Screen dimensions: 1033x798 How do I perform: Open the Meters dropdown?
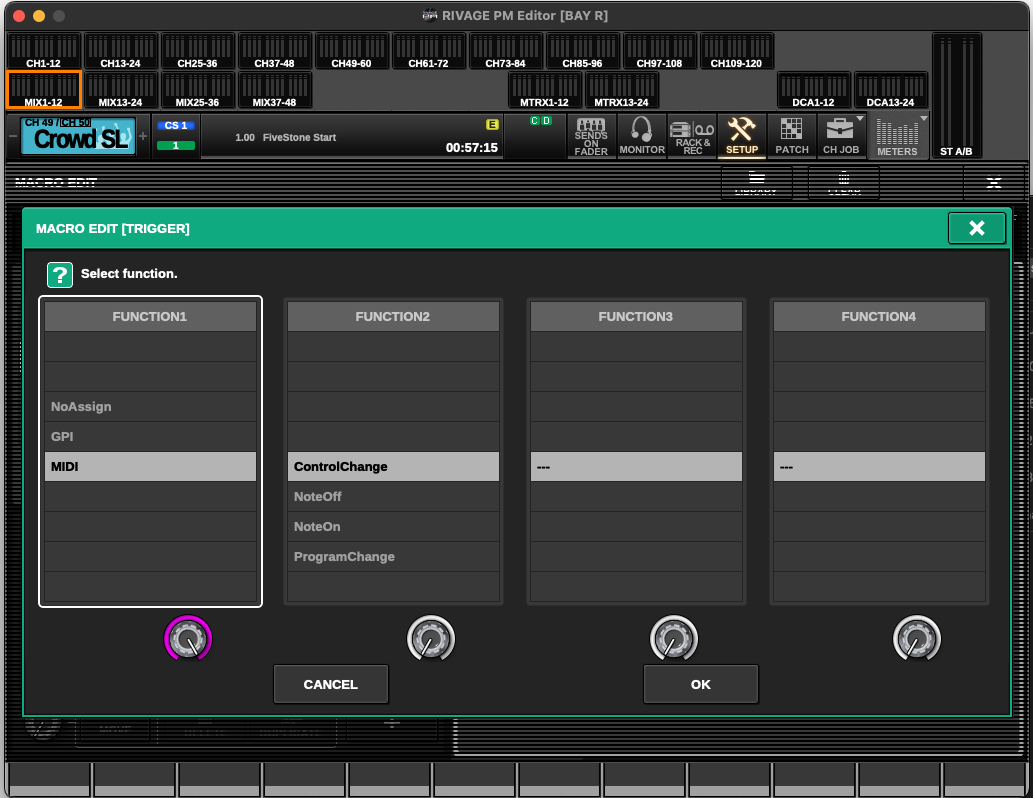[897, 136]
